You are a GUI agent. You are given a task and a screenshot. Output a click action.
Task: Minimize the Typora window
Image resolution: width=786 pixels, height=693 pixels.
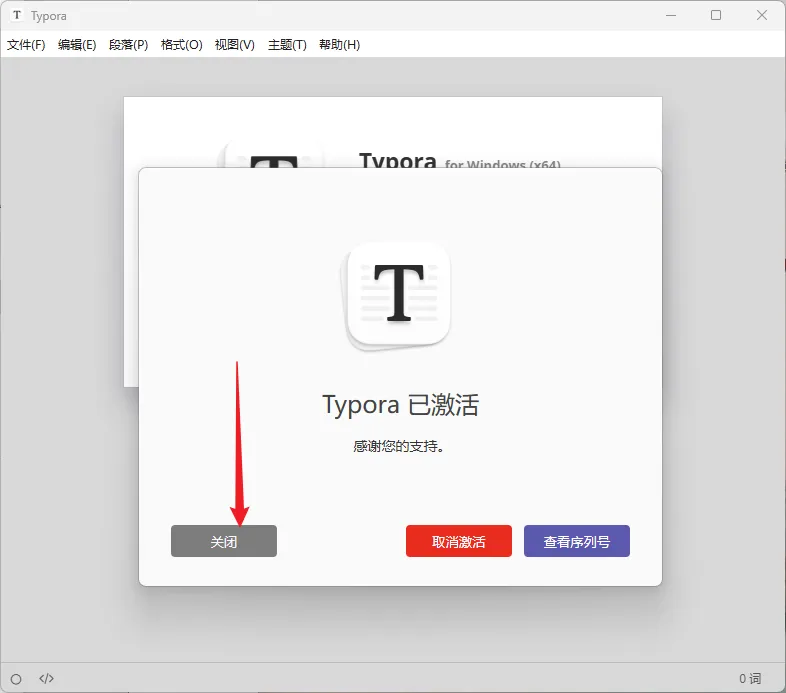click(671, 16)
